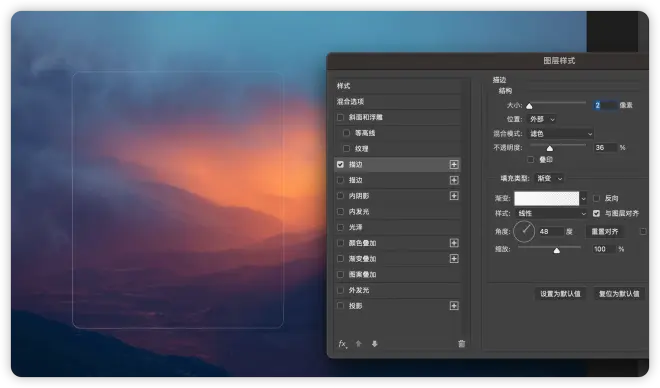The image size is (660, 388).
Task: Click the plus icon beside 投影
Action: [454, 306]
